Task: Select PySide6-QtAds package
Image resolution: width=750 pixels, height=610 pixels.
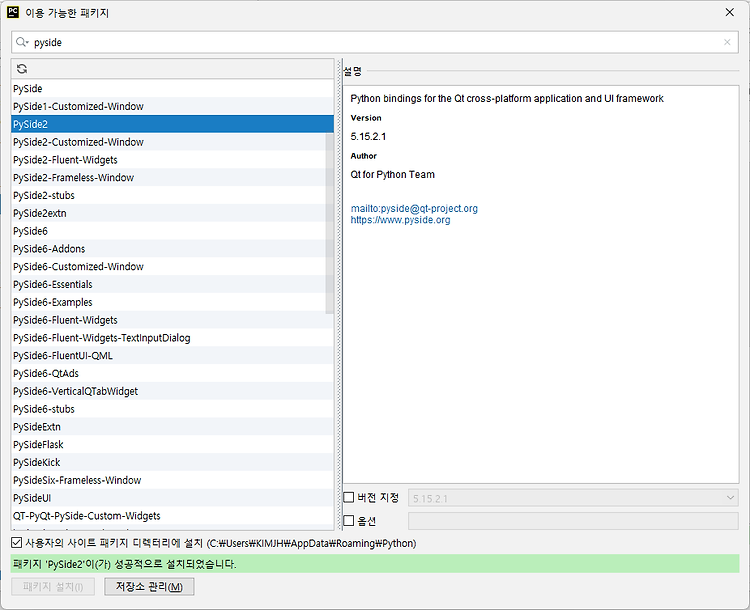Action: (x=172, y=373)
